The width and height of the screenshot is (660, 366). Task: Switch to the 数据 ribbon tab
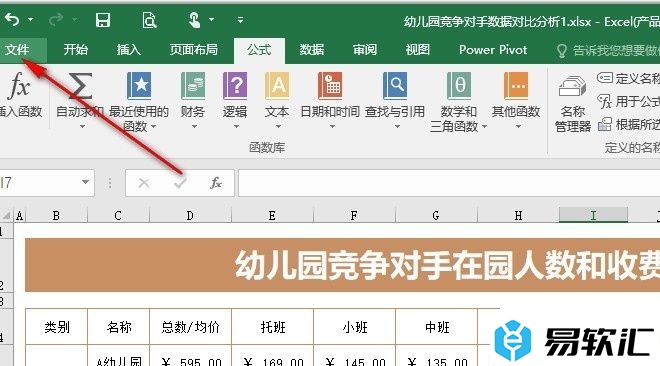312,50
